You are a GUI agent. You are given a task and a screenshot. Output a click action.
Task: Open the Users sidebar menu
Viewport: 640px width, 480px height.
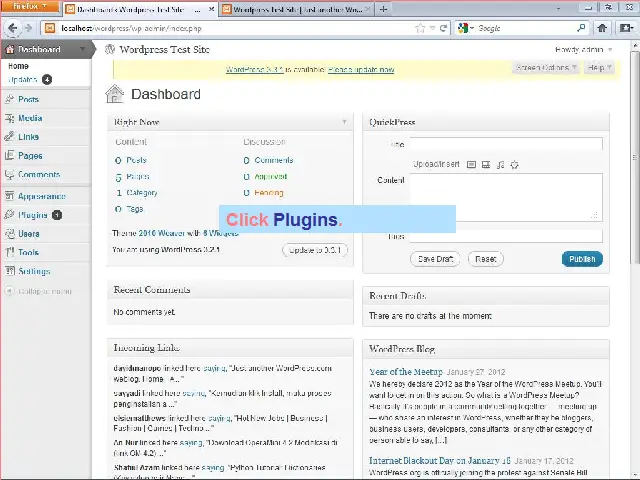tap(29, 234)
